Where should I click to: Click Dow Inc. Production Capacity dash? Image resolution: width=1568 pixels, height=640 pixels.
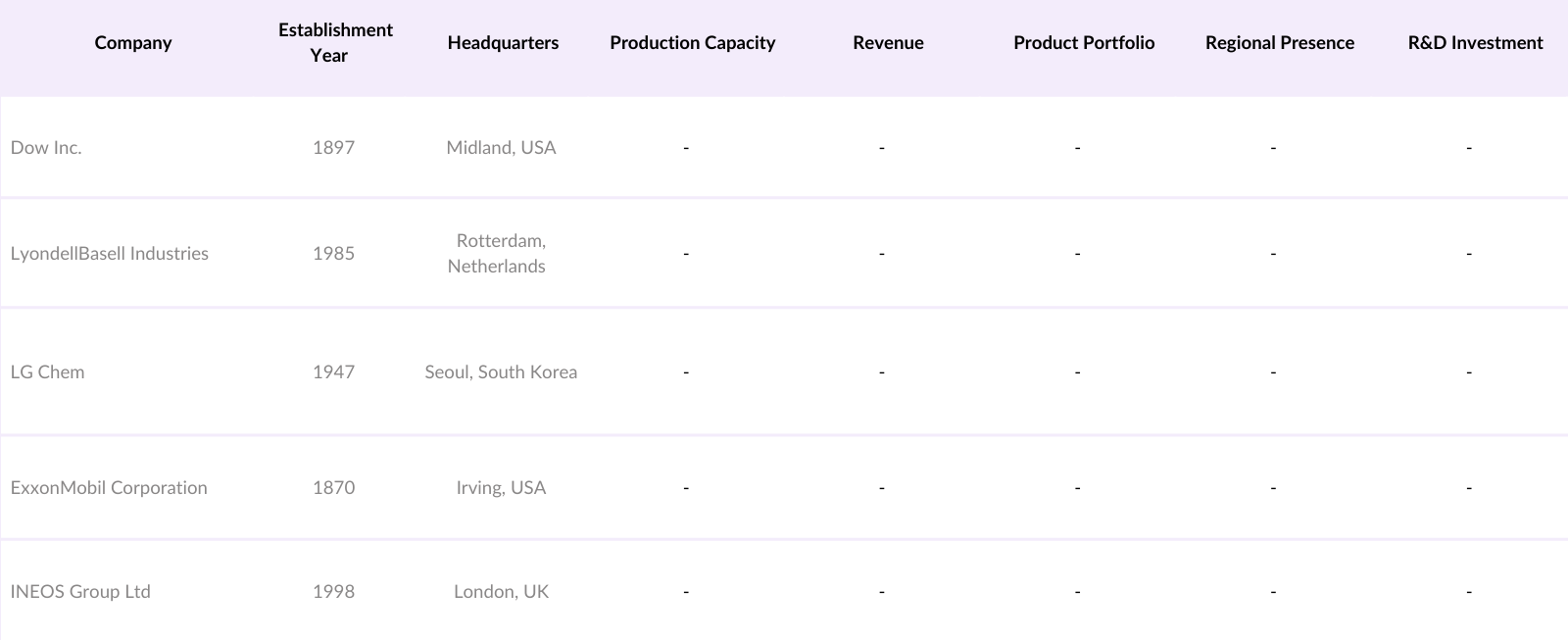click(686, 148)
